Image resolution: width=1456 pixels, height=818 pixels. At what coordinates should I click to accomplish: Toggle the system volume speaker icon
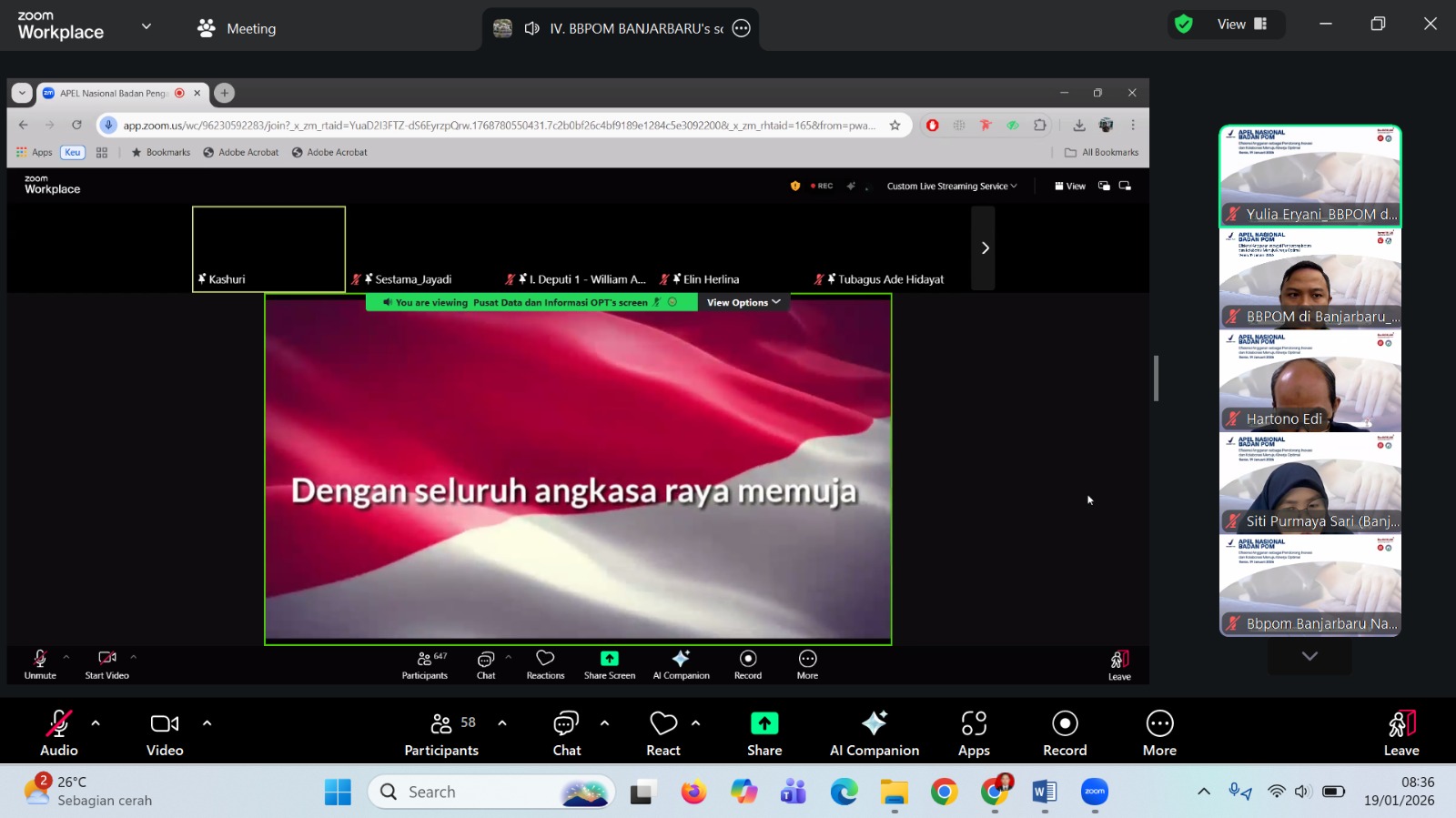pos(1302,792)
